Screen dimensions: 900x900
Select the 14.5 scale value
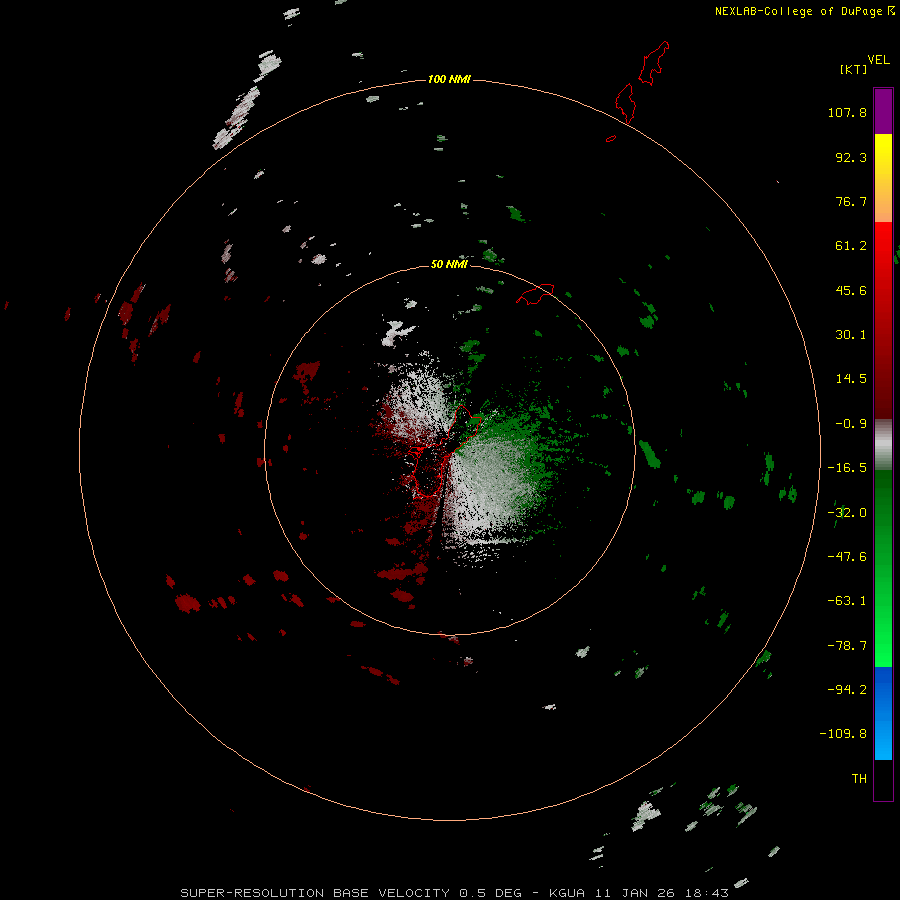851,379
